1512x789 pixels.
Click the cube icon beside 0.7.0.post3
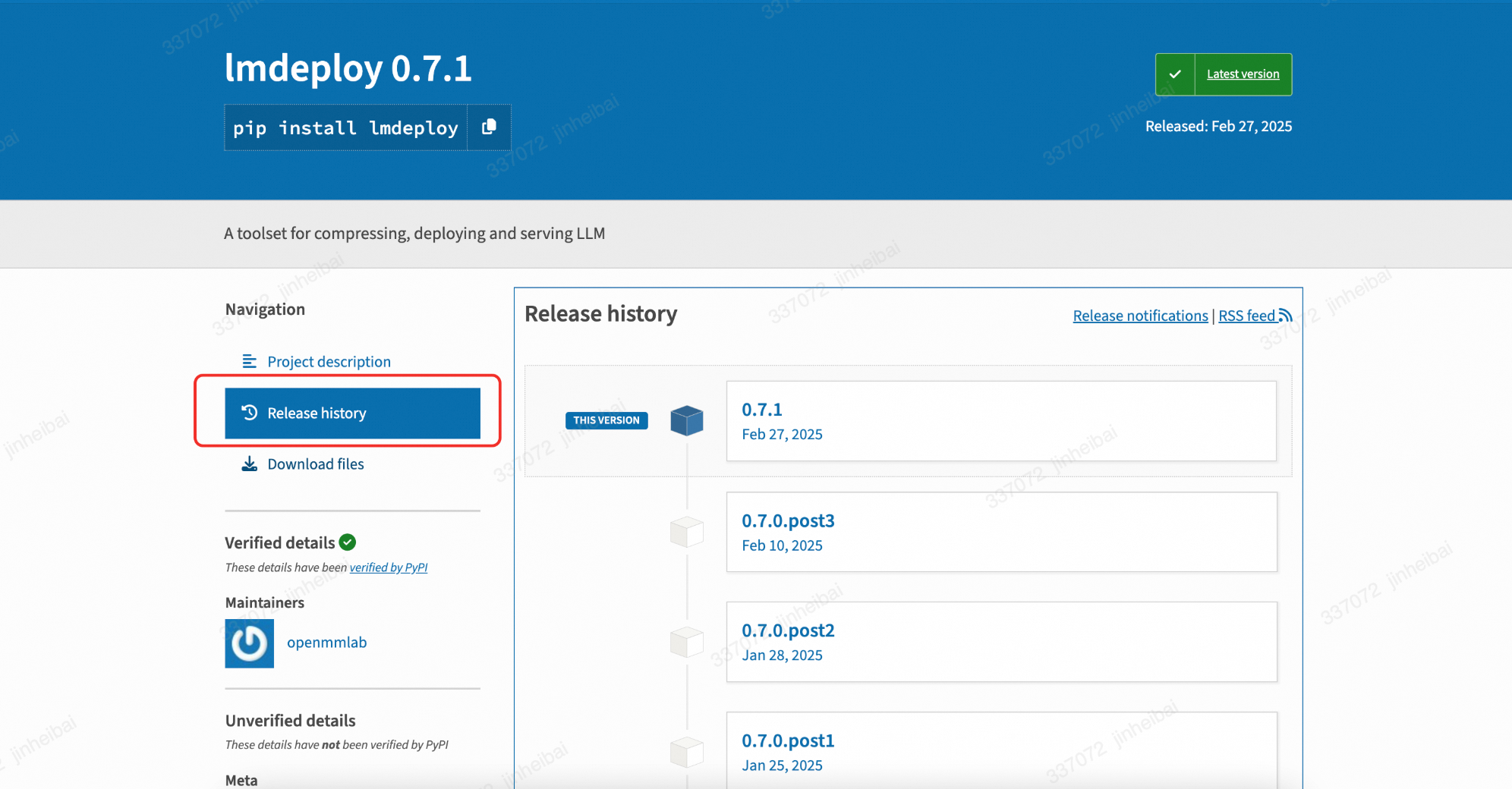[687, 532]
